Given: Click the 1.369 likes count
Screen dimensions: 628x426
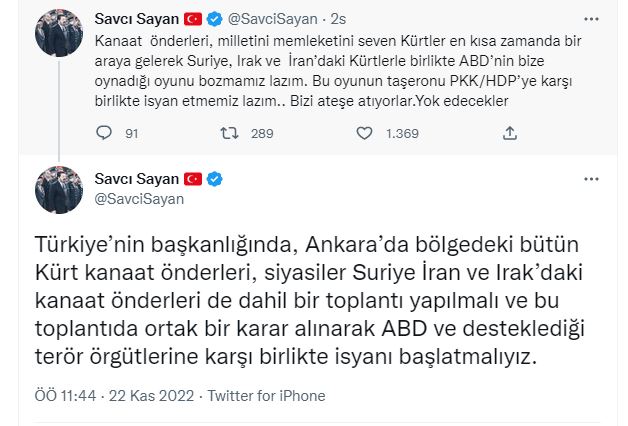Looking at the screenshot, I should pyautogui.click(x=402, y=133).
